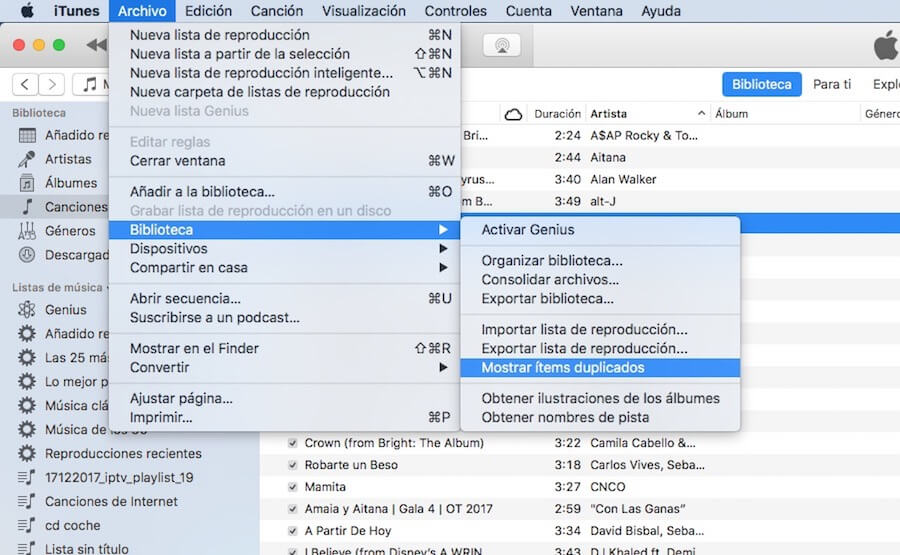Click playlist icon of 'Lista sin título'

26,548
